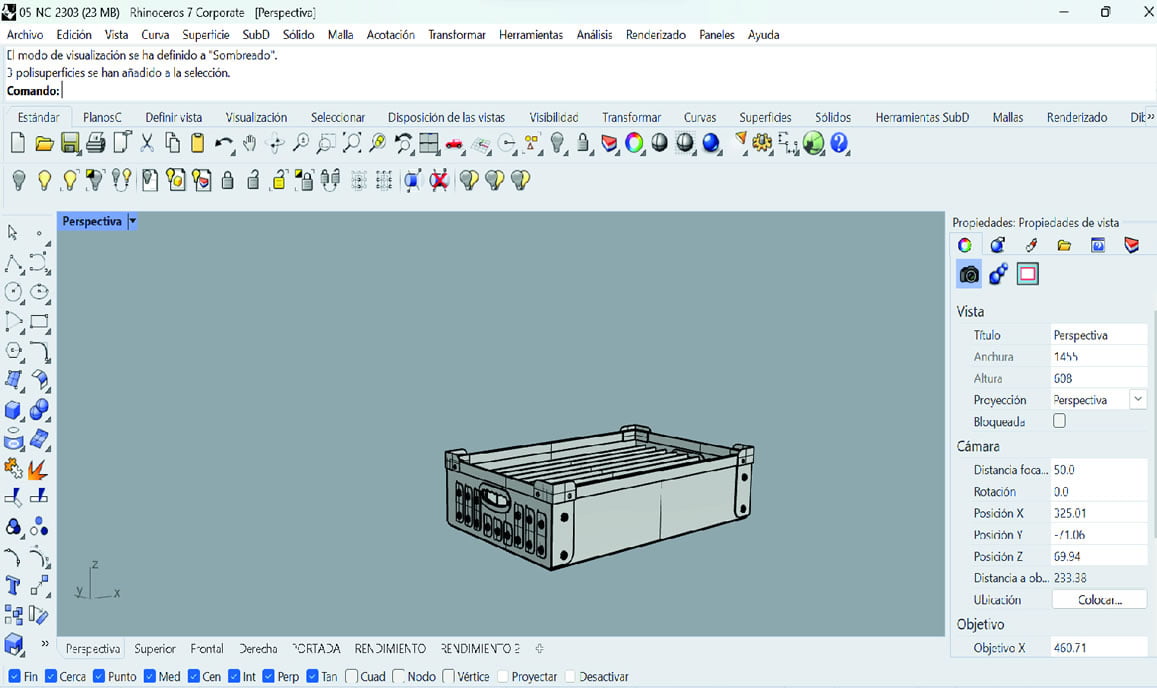Undo the last action with the undo arrow

coord(224,143)
